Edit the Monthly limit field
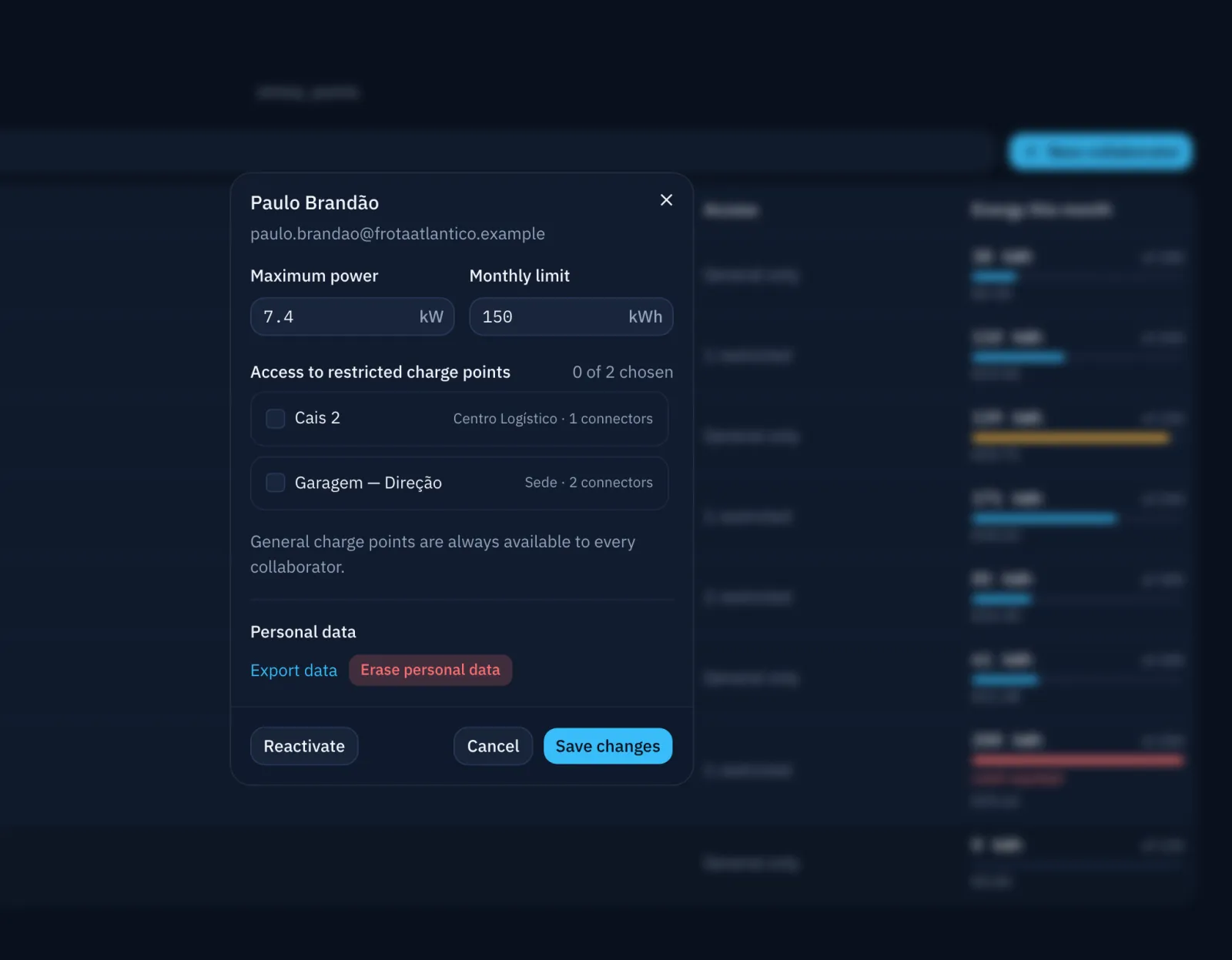1232x960 pixels. (571, 316)
